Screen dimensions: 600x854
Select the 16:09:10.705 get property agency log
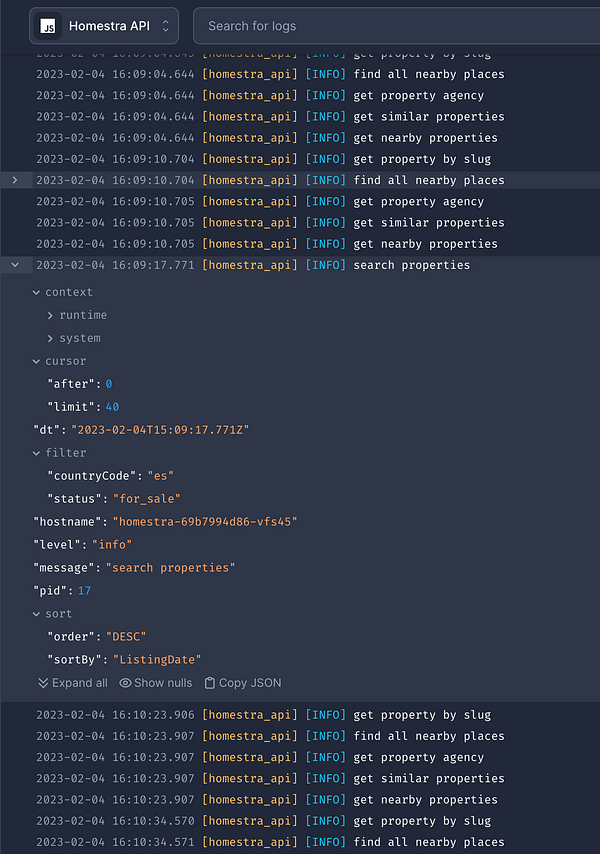(300, 202)
